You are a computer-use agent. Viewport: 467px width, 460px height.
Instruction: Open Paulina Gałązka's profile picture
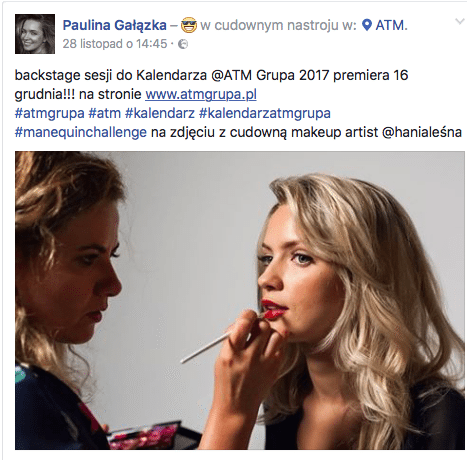[35, 34]
